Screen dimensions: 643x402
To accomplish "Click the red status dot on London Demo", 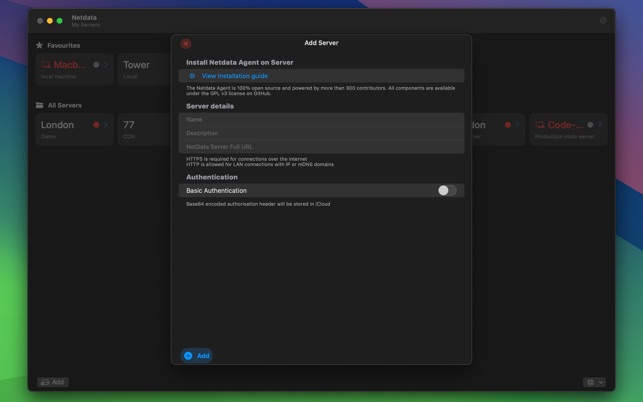I will point(96,125).
